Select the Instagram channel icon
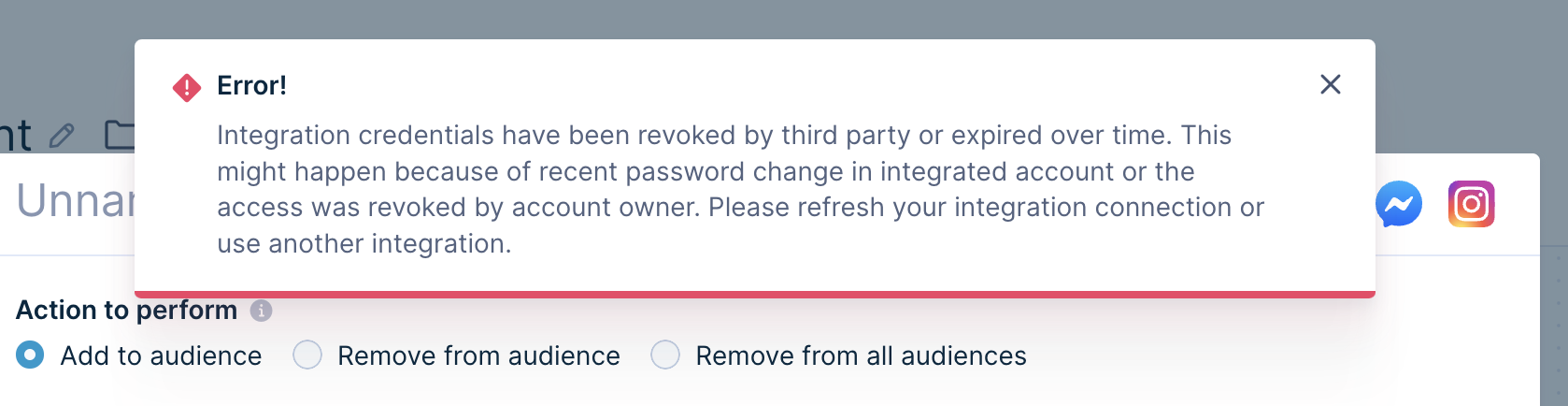The image size is (1568, 406). pyautogui.click(x=1472, y=204)
